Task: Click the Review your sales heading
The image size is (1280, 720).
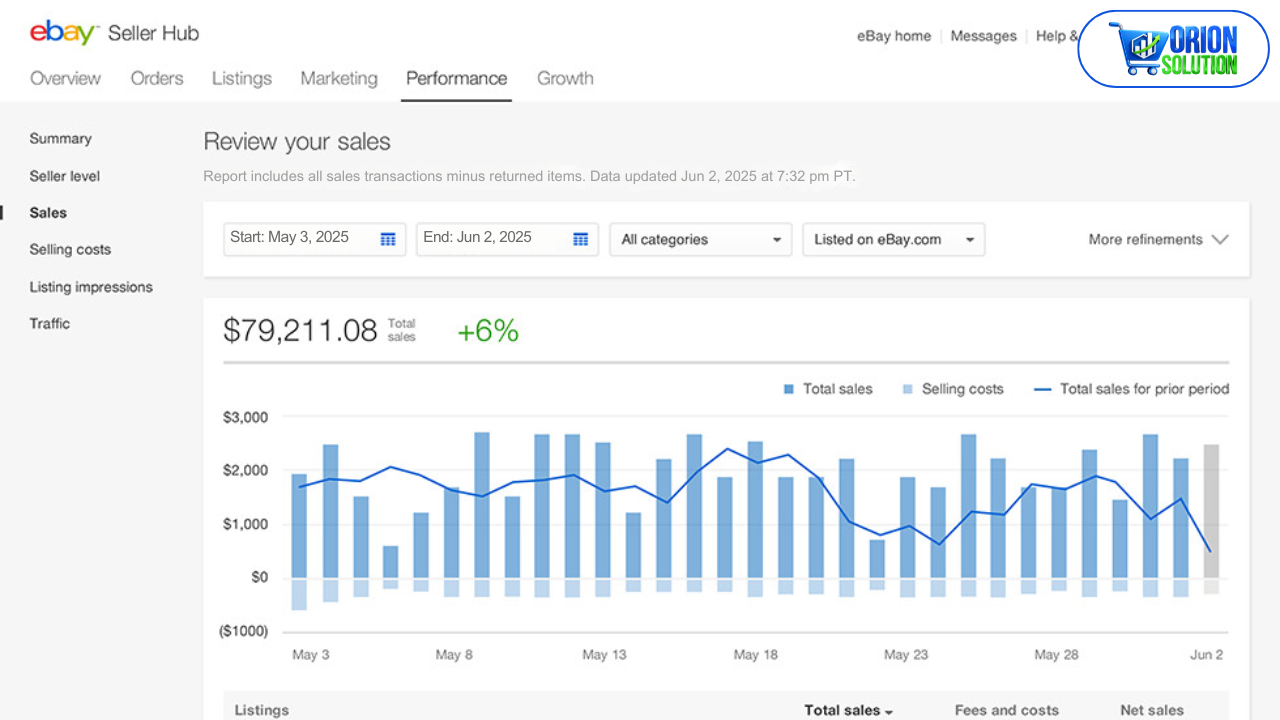Action: coord(297,142)
